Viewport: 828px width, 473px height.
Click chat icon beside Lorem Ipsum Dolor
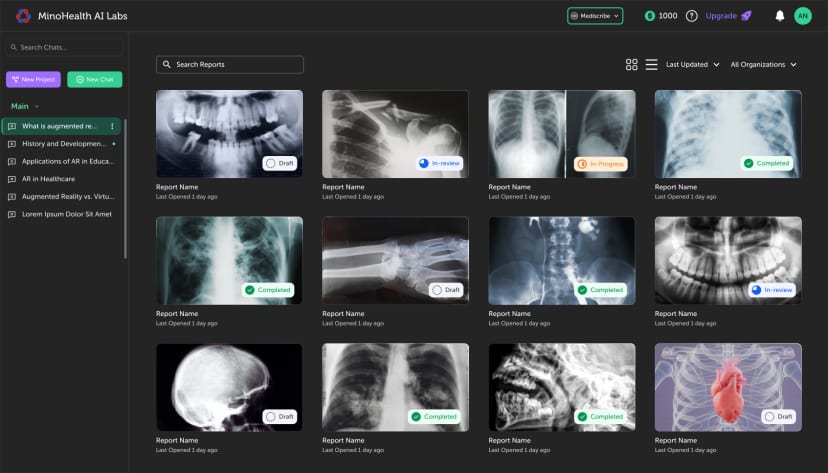click(x=12, y=214)
